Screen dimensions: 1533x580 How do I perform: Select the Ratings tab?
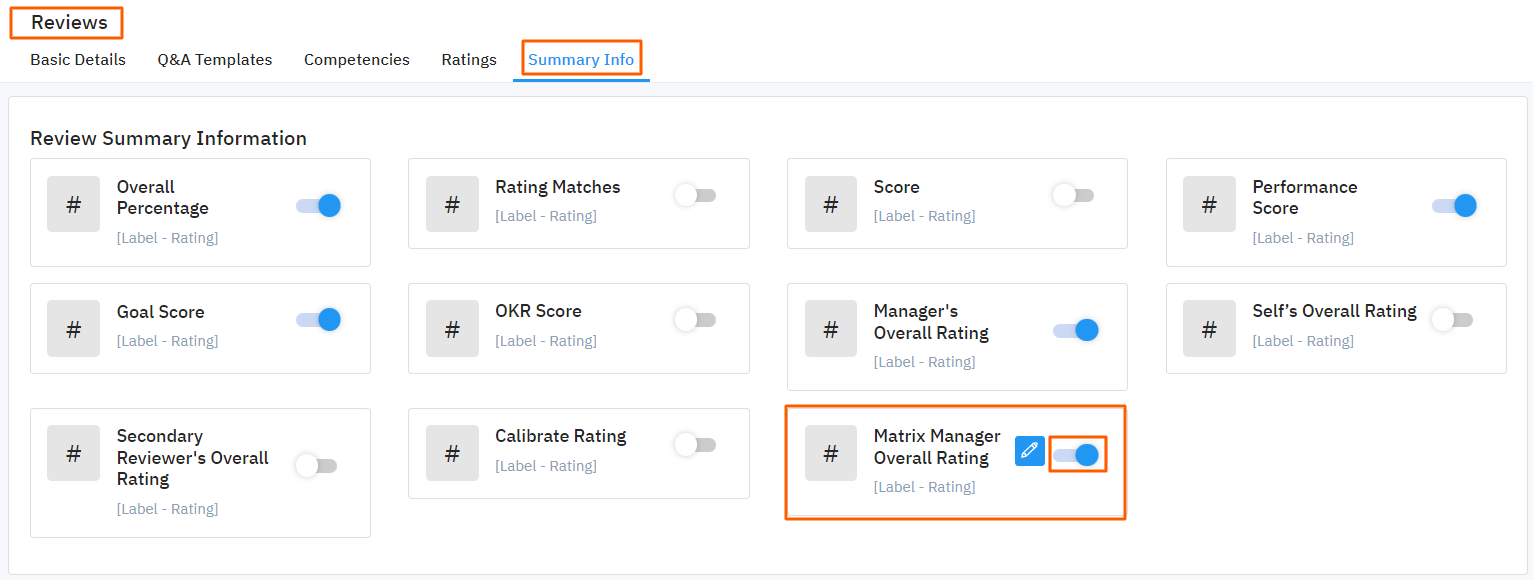coord(469,60)
